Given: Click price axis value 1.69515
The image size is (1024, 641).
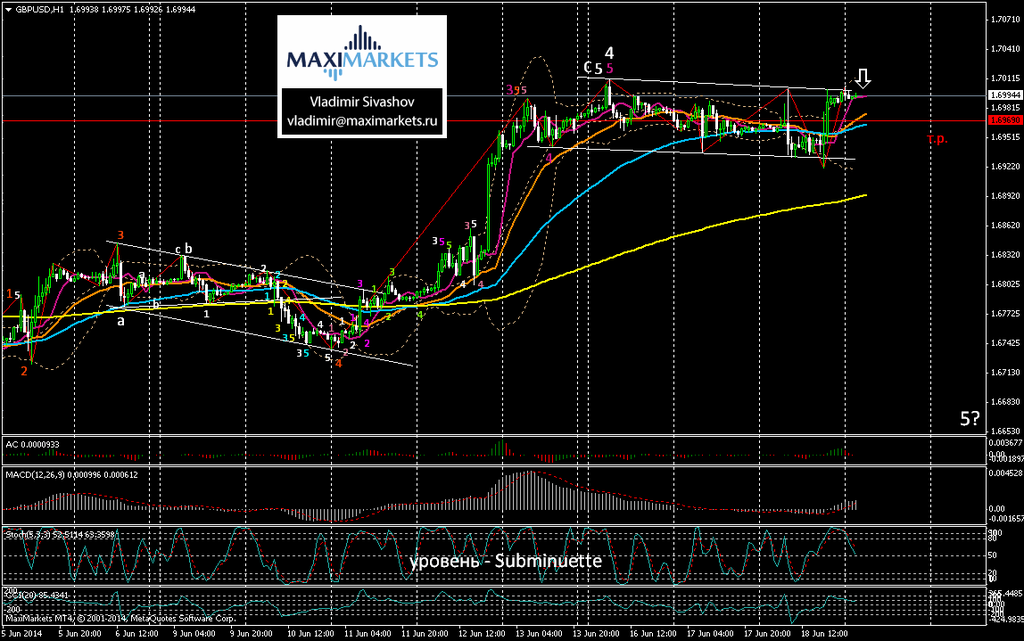Looking at the screenshot, I should pos(1005,137).
